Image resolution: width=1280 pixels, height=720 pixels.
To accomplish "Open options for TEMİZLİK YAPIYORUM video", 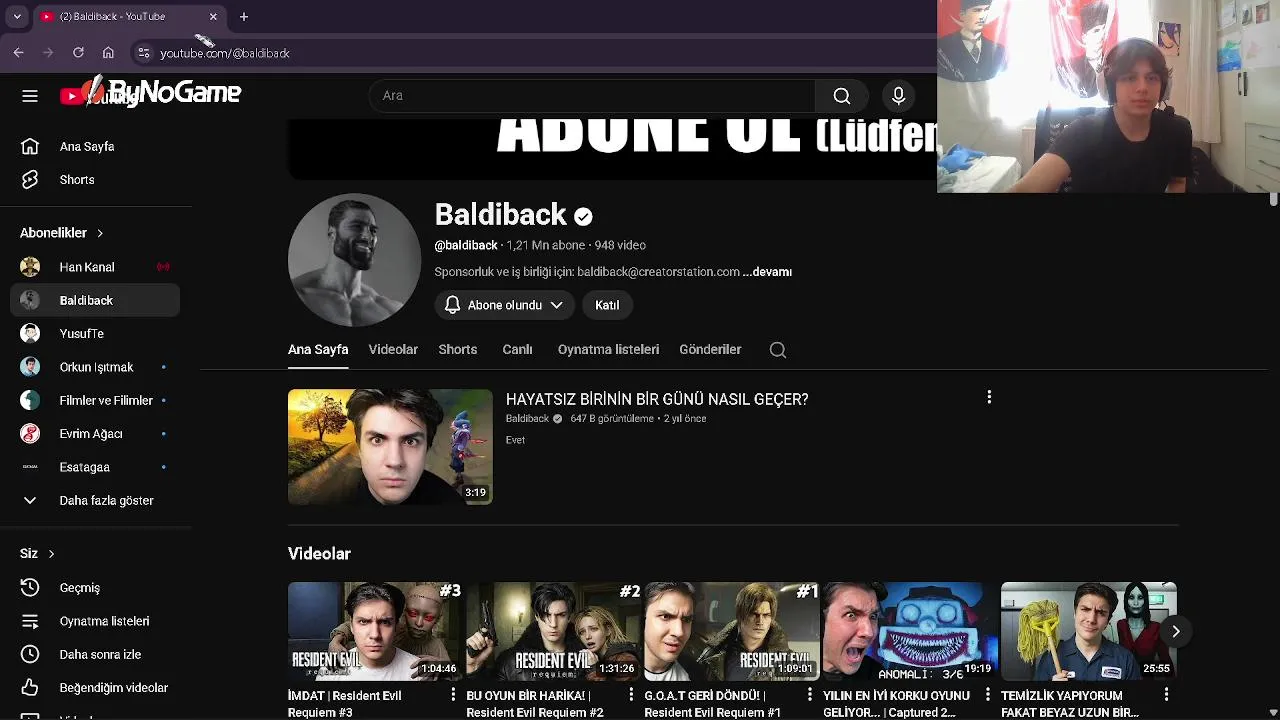I will coord(1166,694).
